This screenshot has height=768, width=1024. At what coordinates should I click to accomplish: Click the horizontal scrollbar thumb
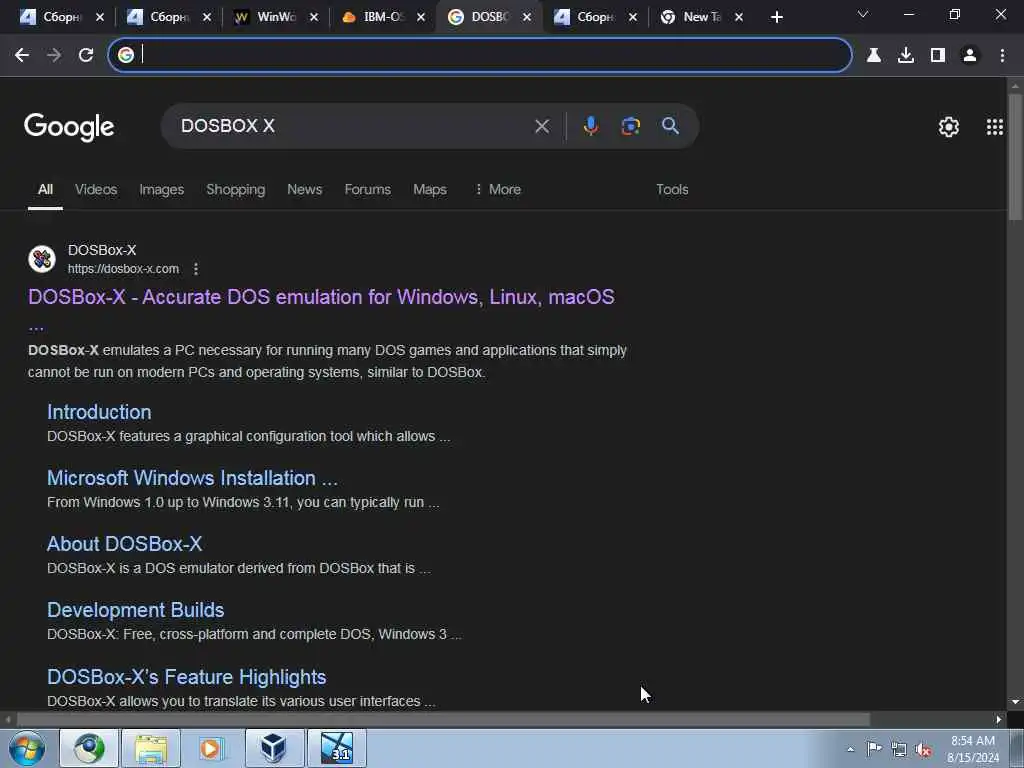click(442, 720)
